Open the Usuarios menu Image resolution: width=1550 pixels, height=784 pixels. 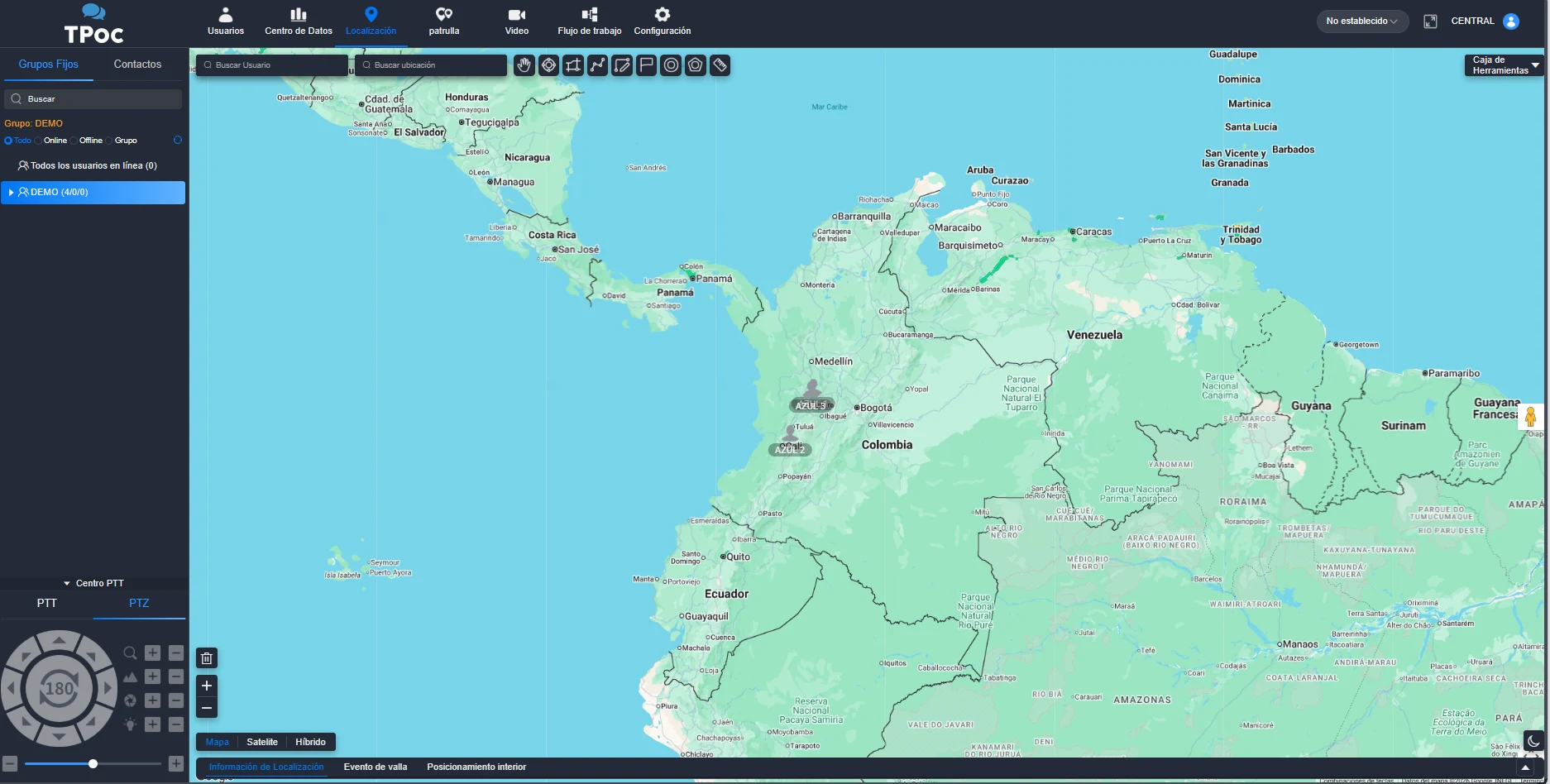[x=226, y=22]
